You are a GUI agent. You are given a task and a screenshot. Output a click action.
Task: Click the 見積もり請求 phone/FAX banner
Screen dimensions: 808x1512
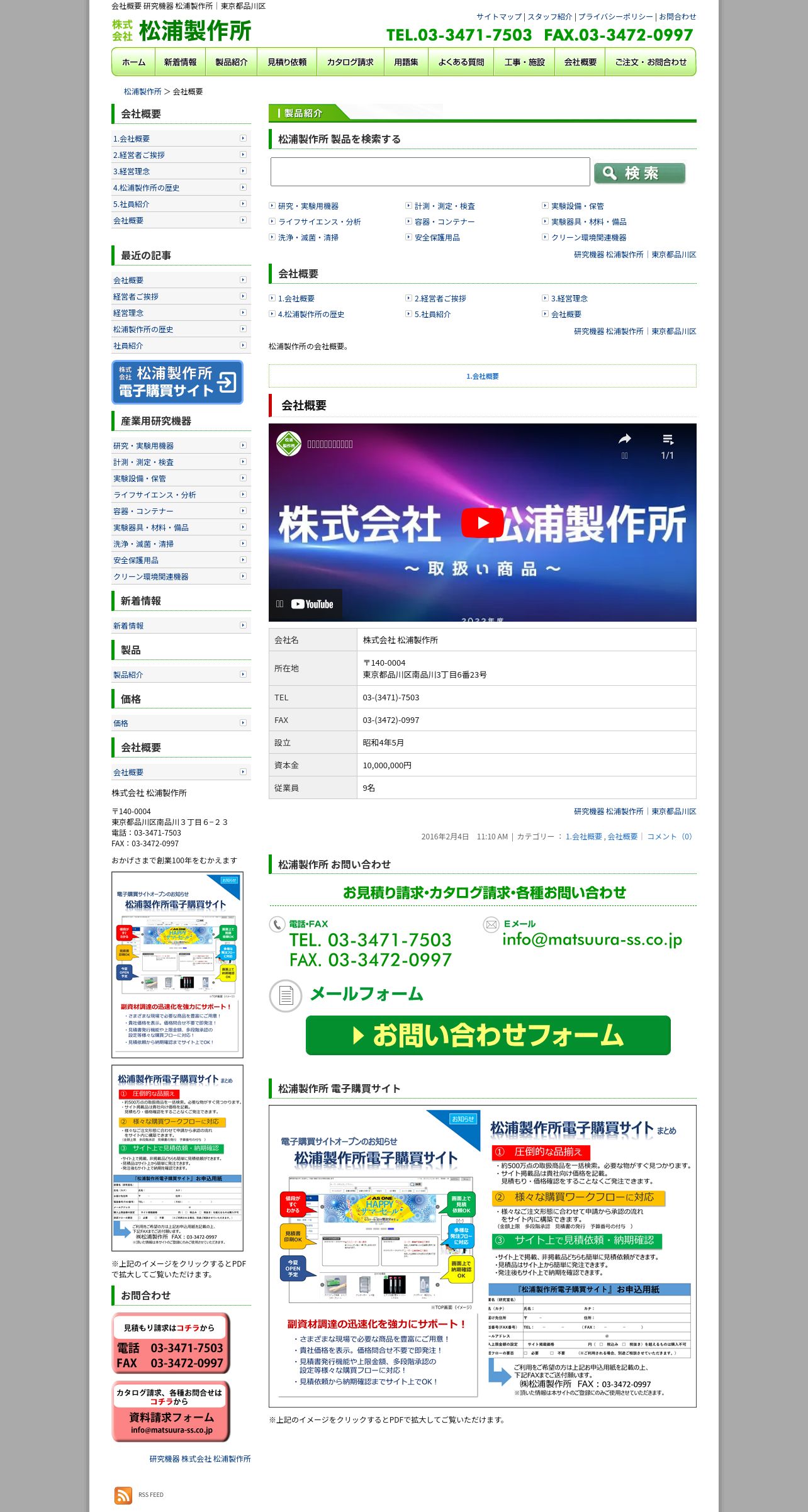[x=171, y=1343]
